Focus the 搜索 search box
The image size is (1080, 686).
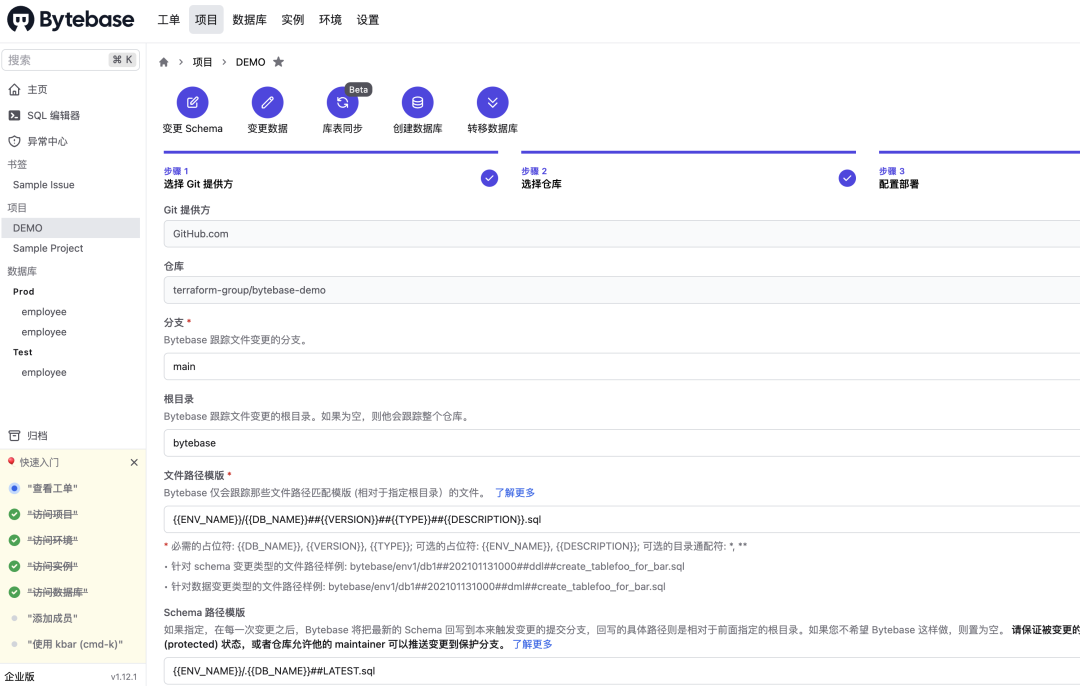(70, 60)
